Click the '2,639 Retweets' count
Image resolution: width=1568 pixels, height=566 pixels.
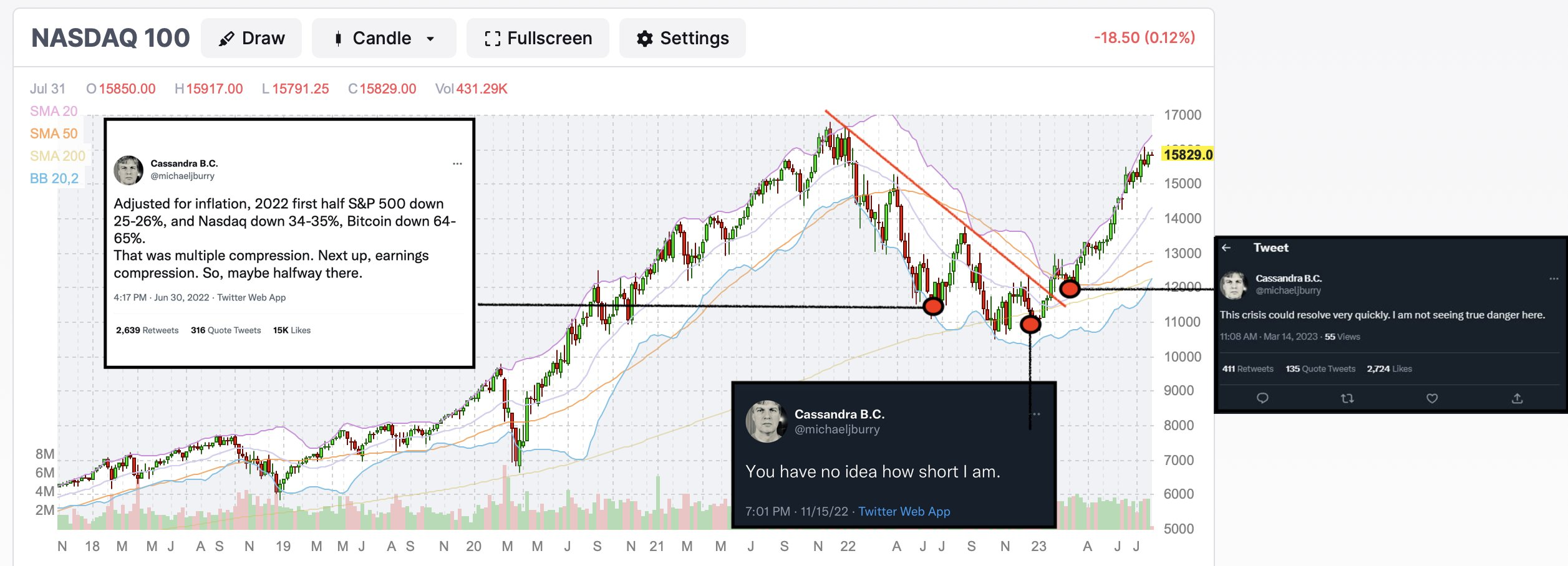pos(147,330)
